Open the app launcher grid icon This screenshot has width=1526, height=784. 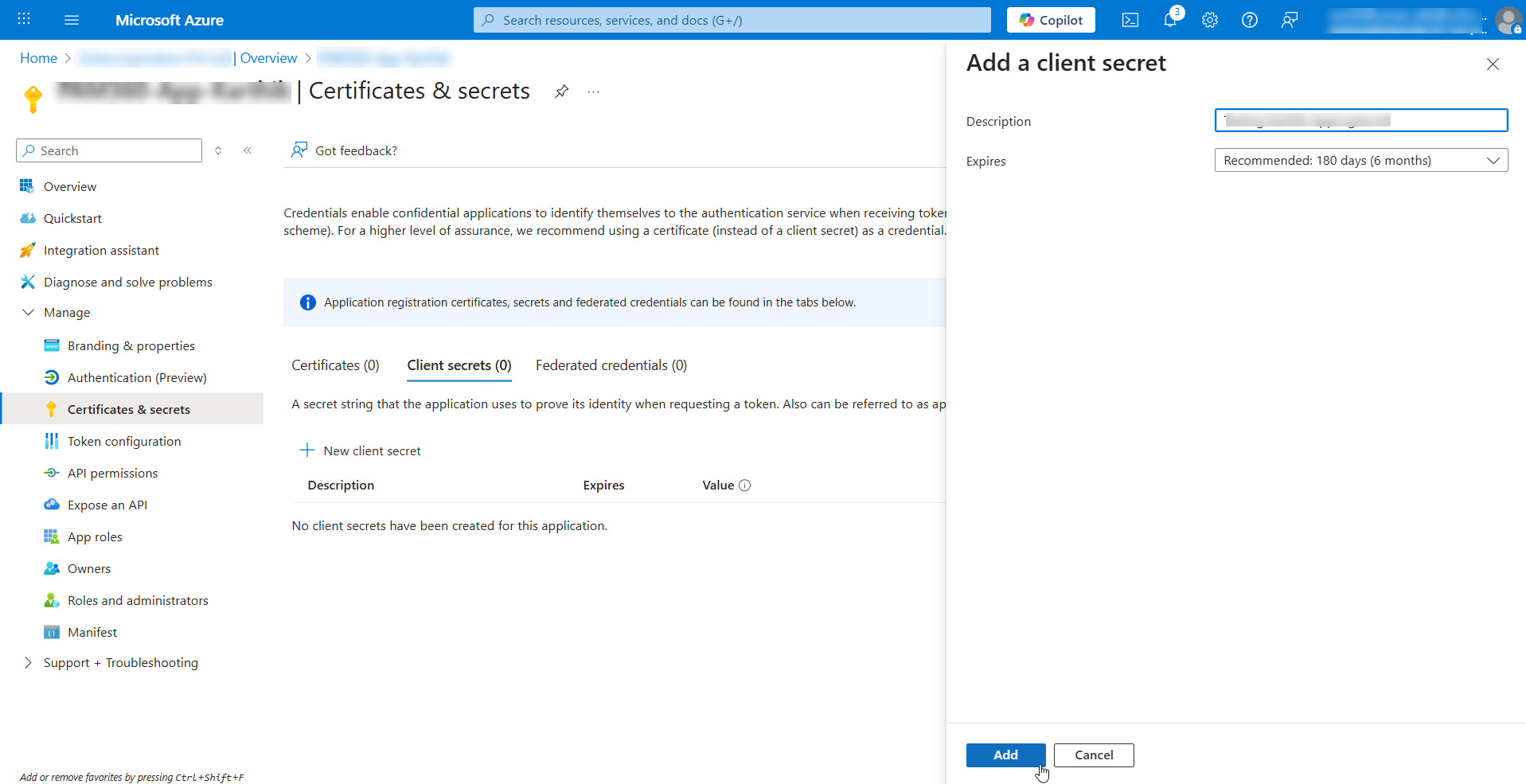23,19
